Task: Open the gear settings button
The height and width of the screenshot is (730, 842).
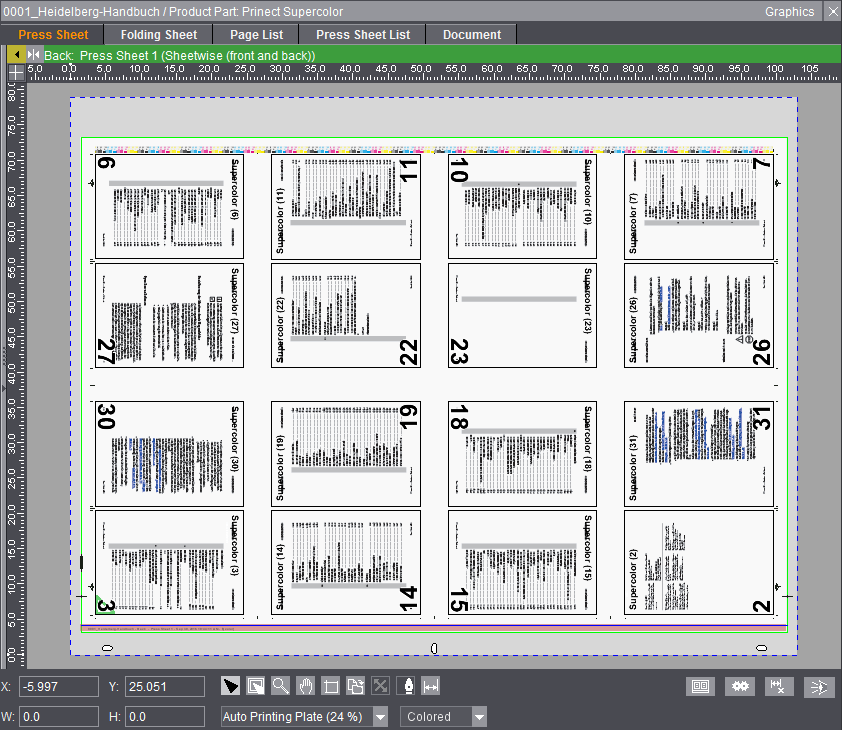Action: pos(741,686)
